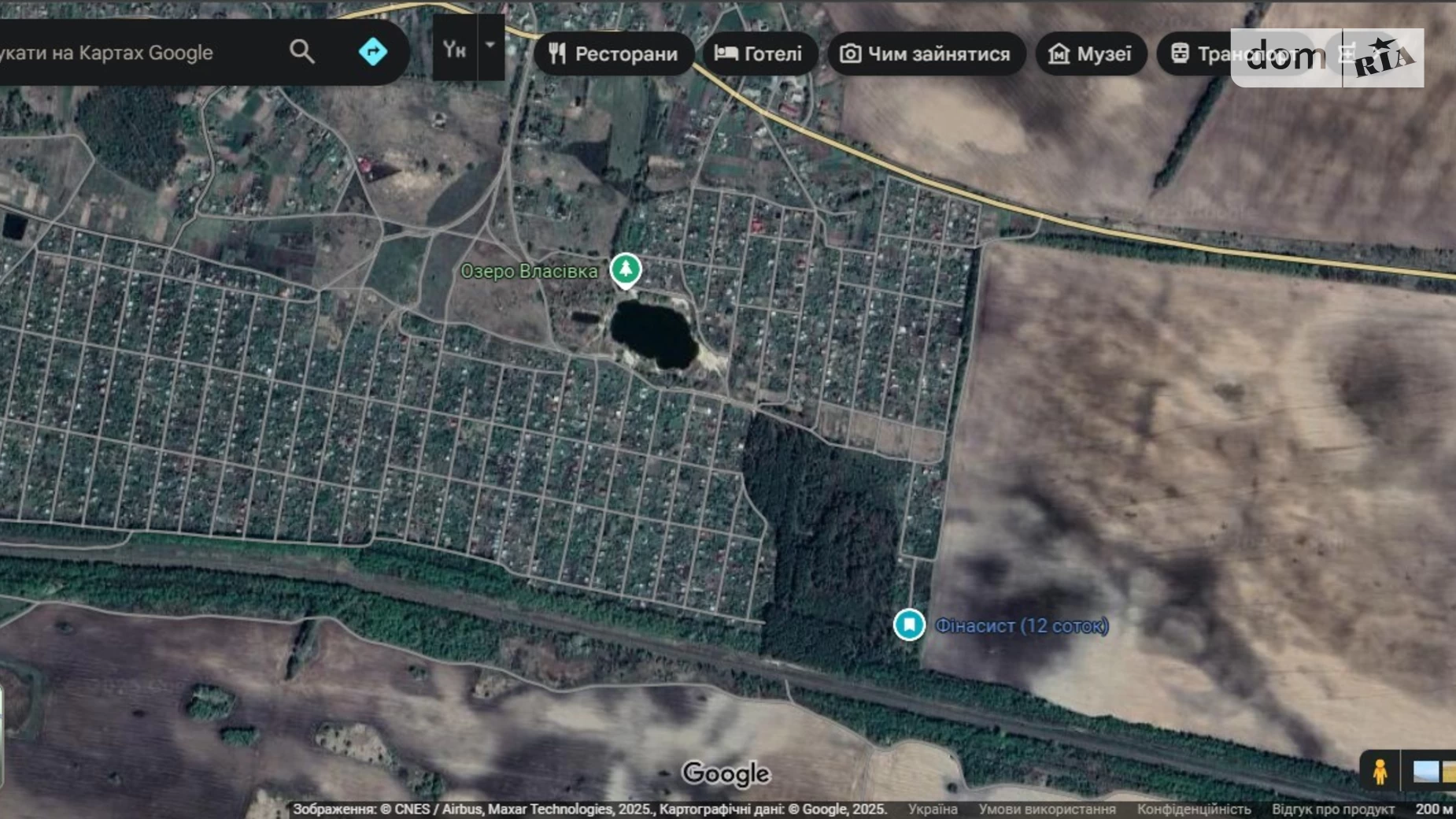Click the Озеро Власівка green park marker

(626, 269)
